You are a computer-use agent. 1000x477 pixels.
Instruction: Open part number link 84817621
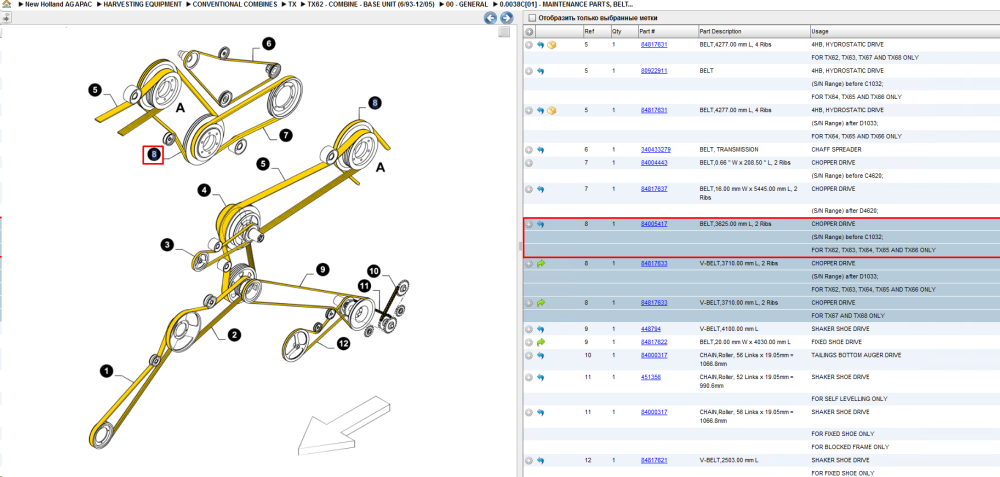(654, 460)
